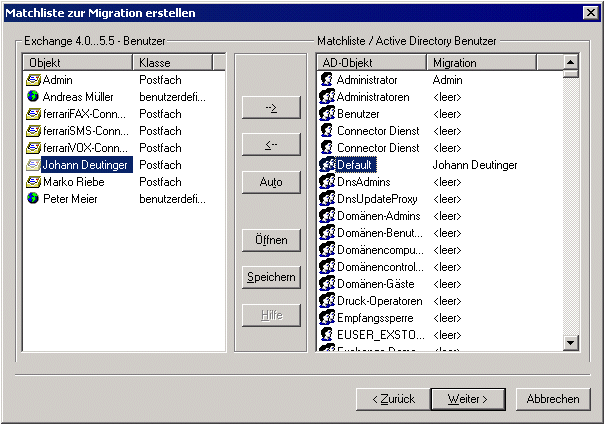Click the Marko Riebe mailbox icon
The image size is (608, 427).
33,182
